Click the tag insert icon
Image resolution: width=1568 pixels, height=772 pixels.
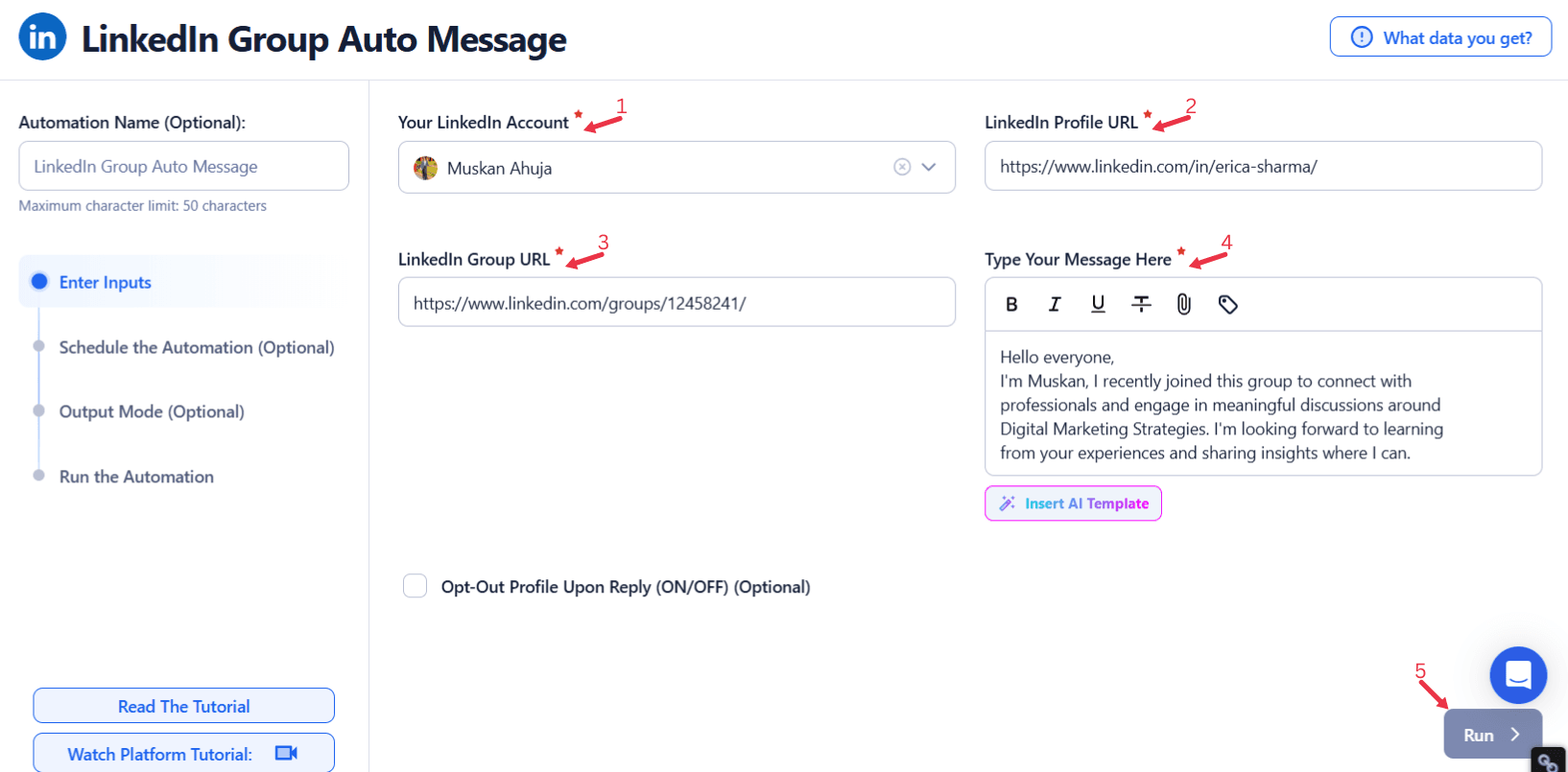pyautogui.click(x=1227, y=304)
